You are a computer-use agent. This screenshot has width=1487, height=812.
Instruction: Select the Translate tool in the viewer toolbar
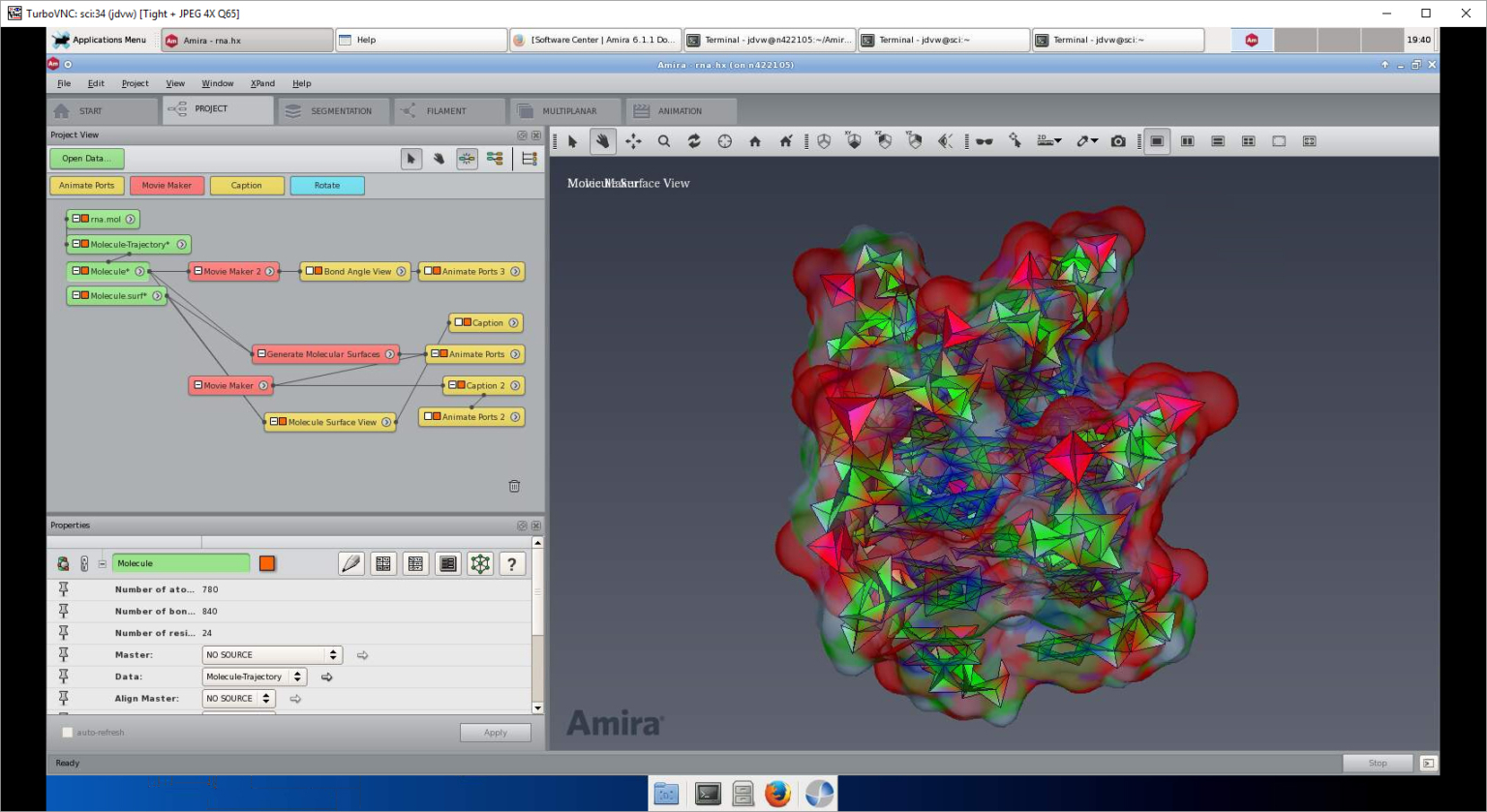point(633,141)
